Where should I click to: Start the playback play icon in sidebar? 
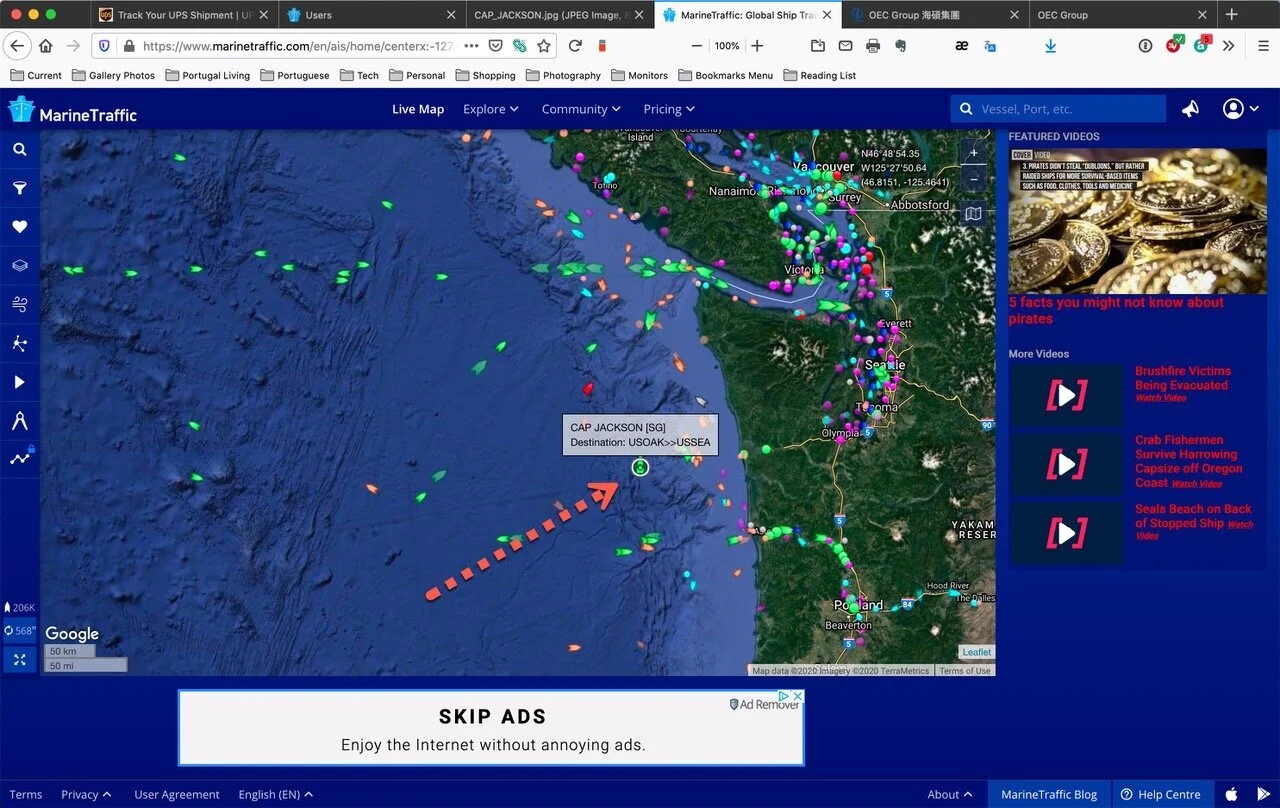[x=19, y=382]
